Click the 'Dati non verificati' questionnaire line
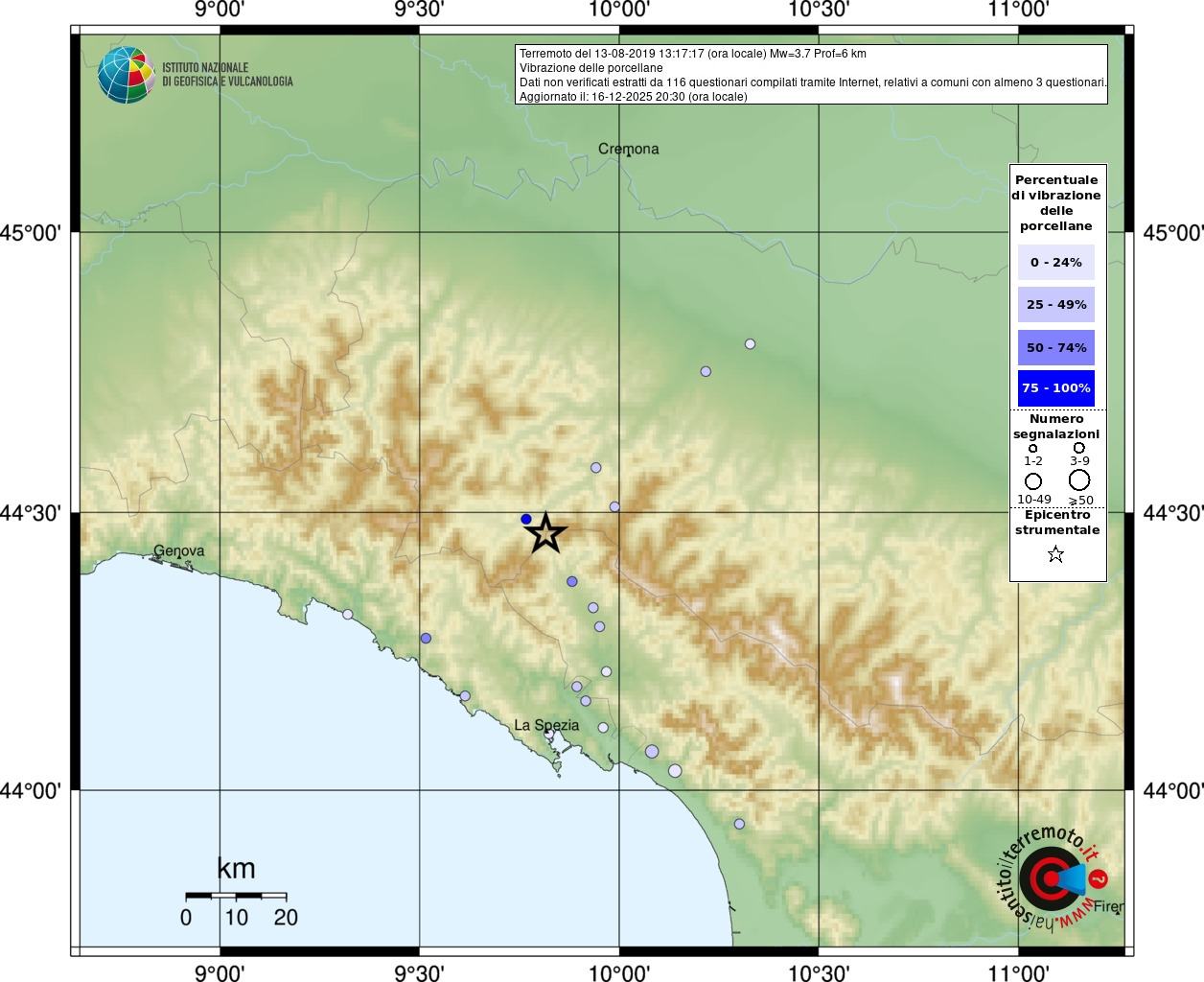Viewport: 1204px width, 982px height. (x=813, y=82)
